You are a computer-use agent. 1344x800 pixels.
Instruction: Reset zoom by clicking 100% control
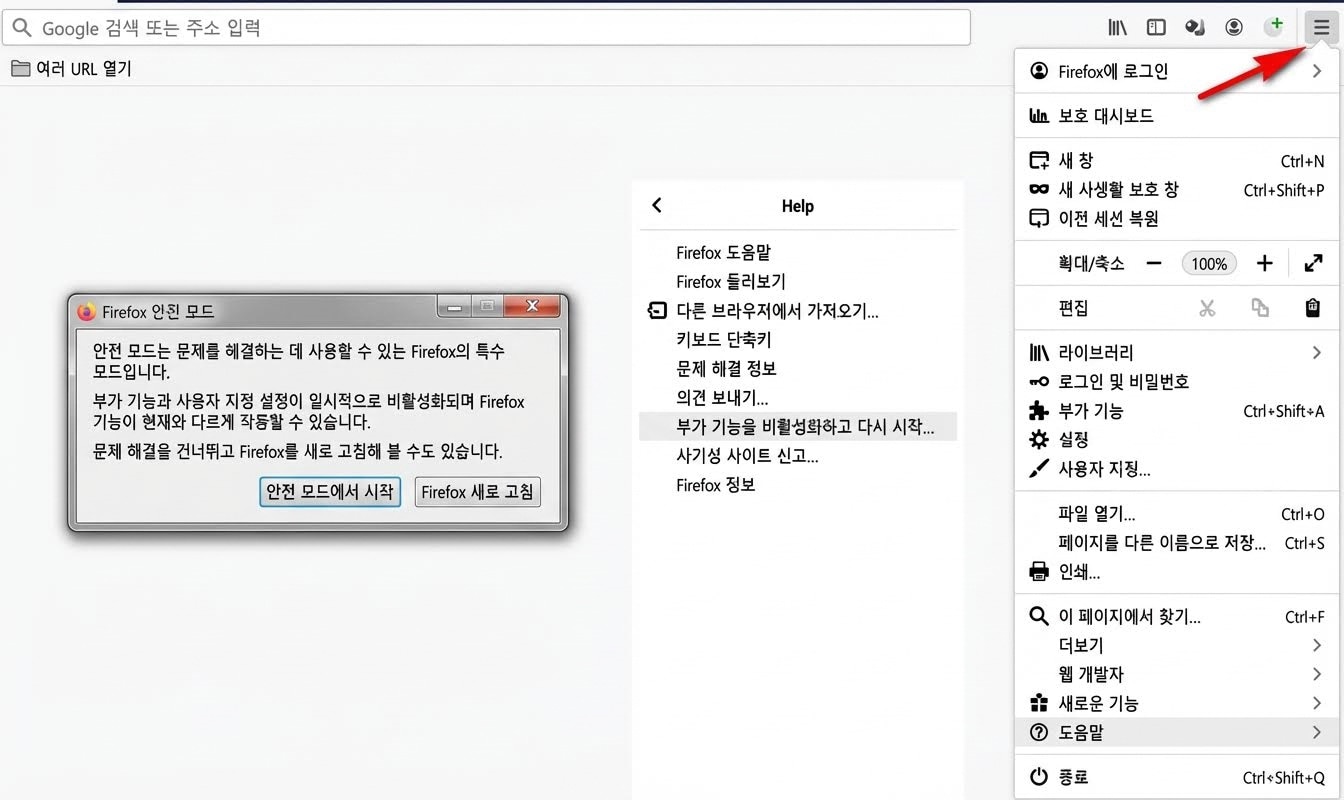coord(1208,263)
